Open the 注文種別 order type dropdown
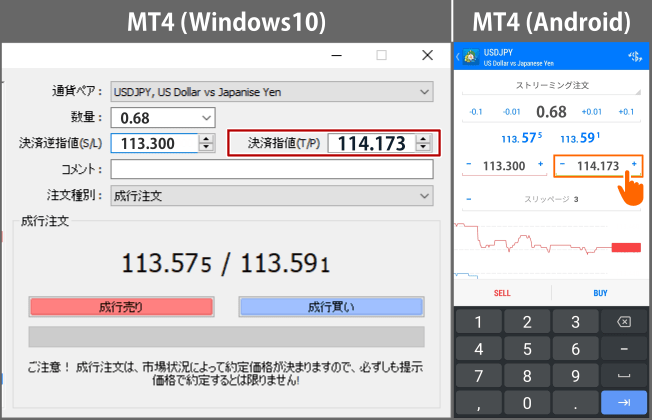This screenshot has height=420, width=652. pyautogui.click(x=272, y=196)
